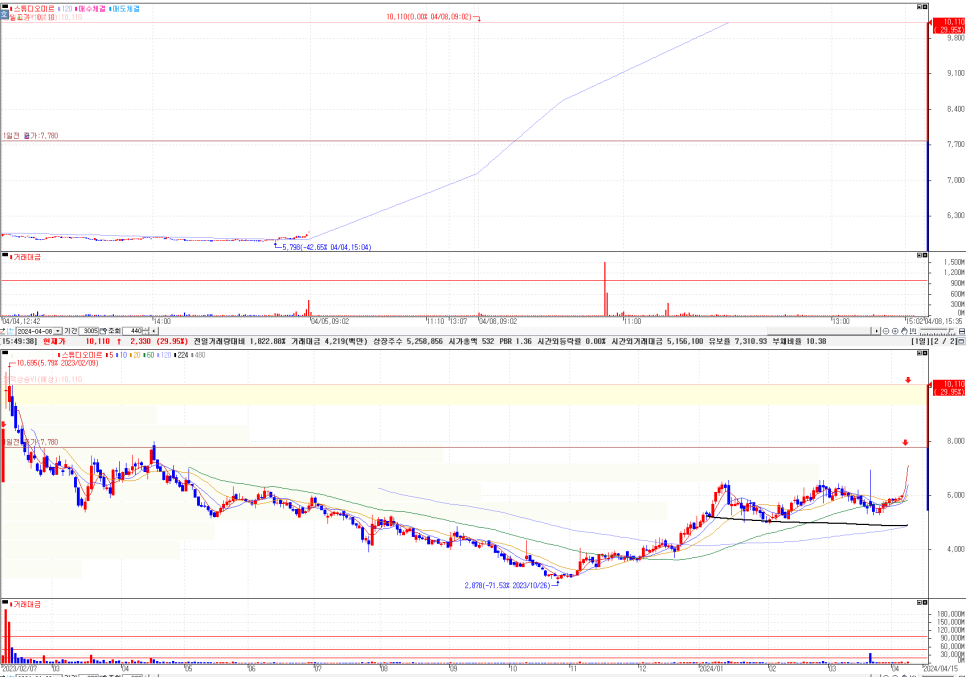Screen dimensions: 966x677
Task: Click the window layout icon beside [2 / 2]
Action: coord(962,341)
